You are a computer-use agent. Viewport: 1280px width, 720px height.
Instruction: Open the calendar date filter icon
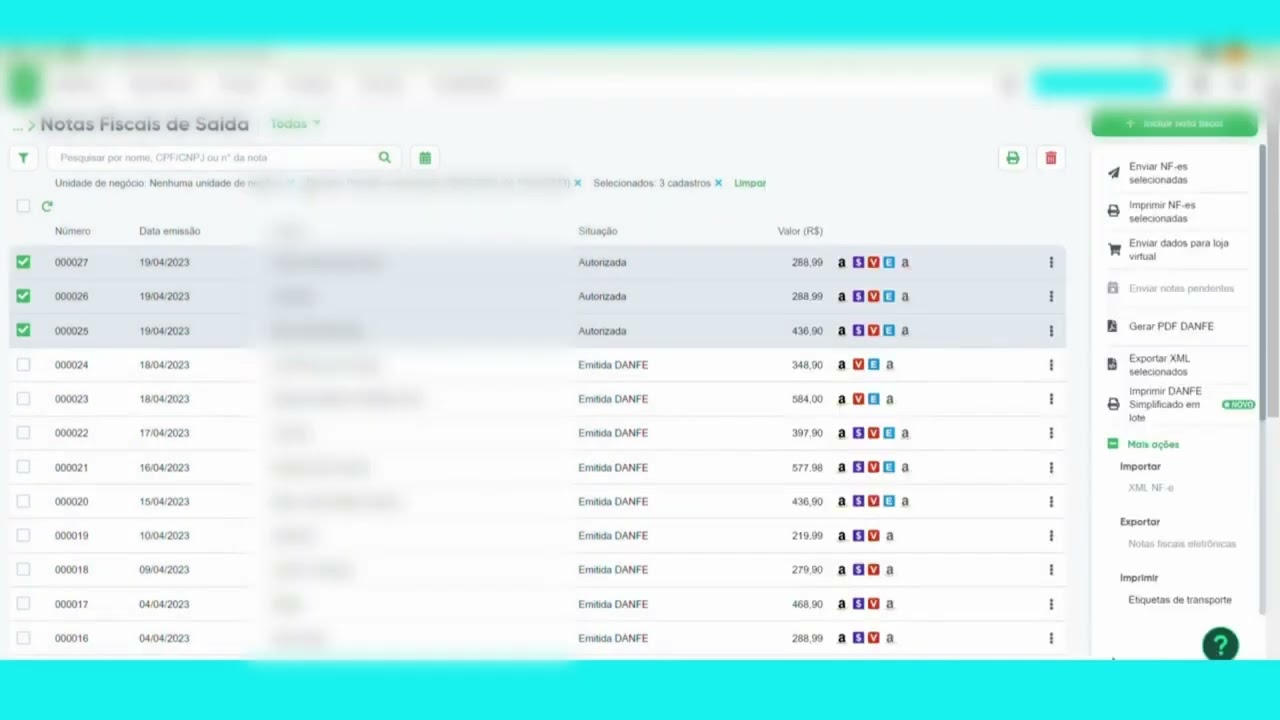tap(425, 158)
